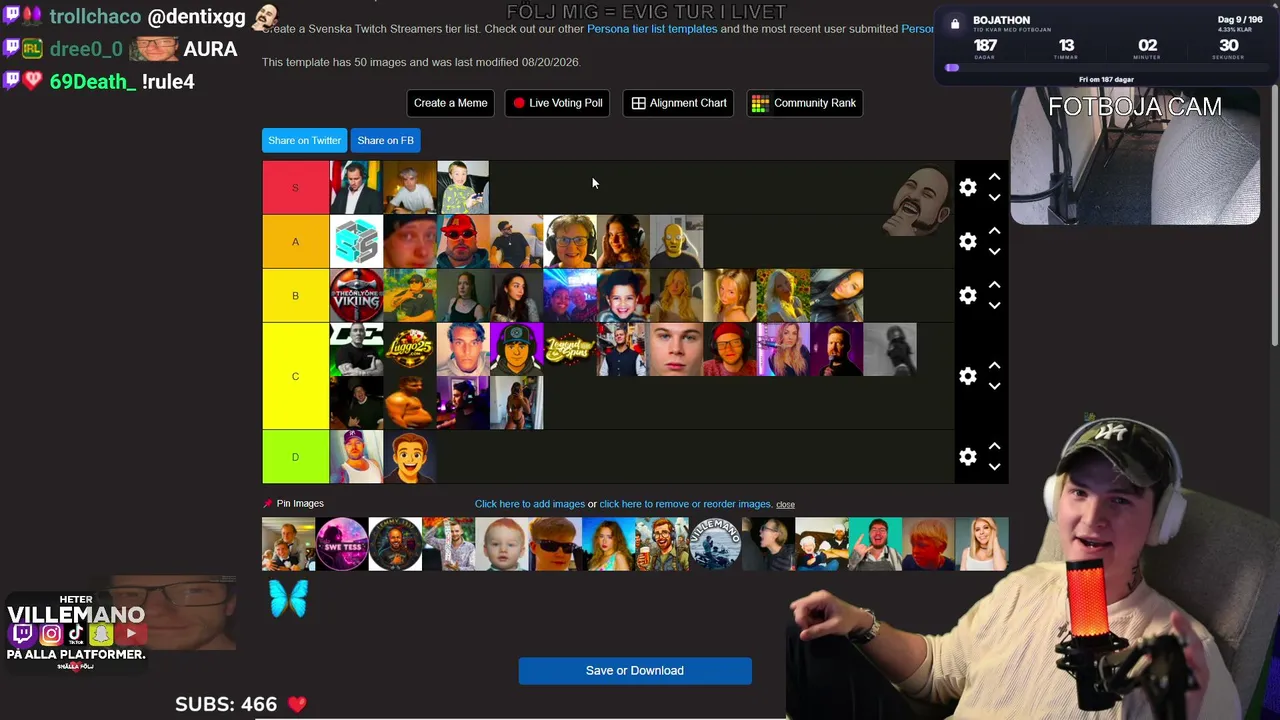
Task: Open settings gear for the C tier row
Action: [967, 376]
